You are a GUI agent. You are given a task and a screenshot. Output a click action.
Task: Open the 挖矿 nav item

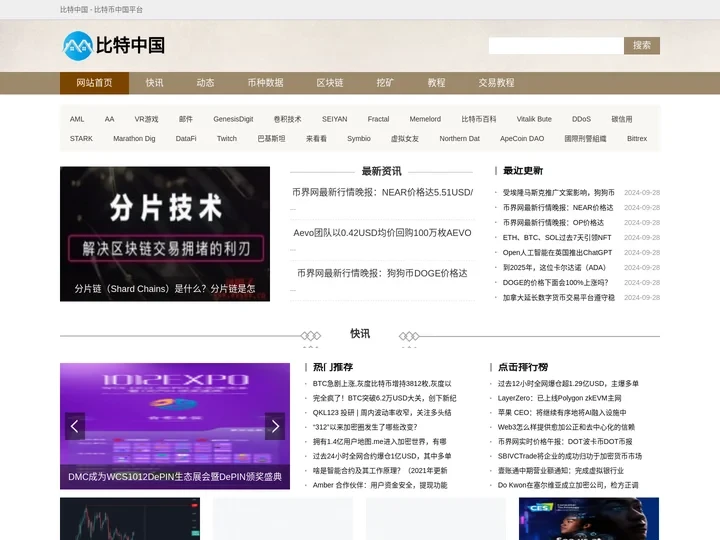(385, 83)
